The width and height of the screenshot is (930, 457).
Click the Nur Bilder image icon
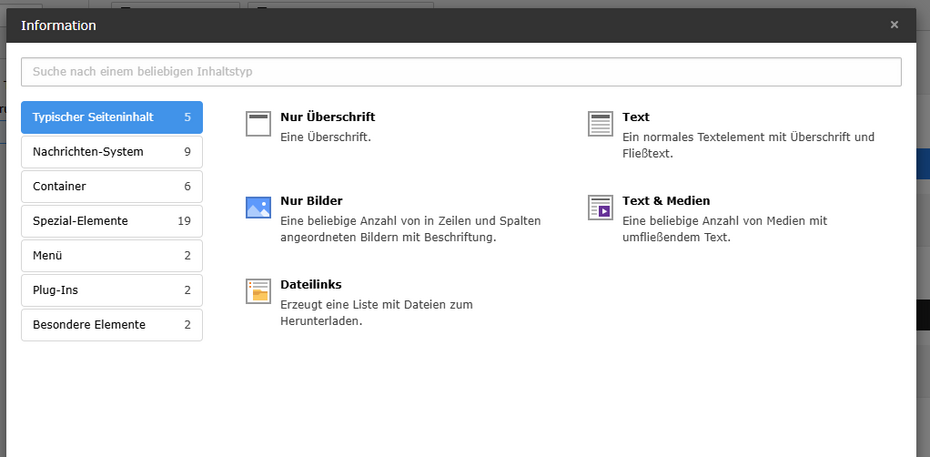[258, 208]
